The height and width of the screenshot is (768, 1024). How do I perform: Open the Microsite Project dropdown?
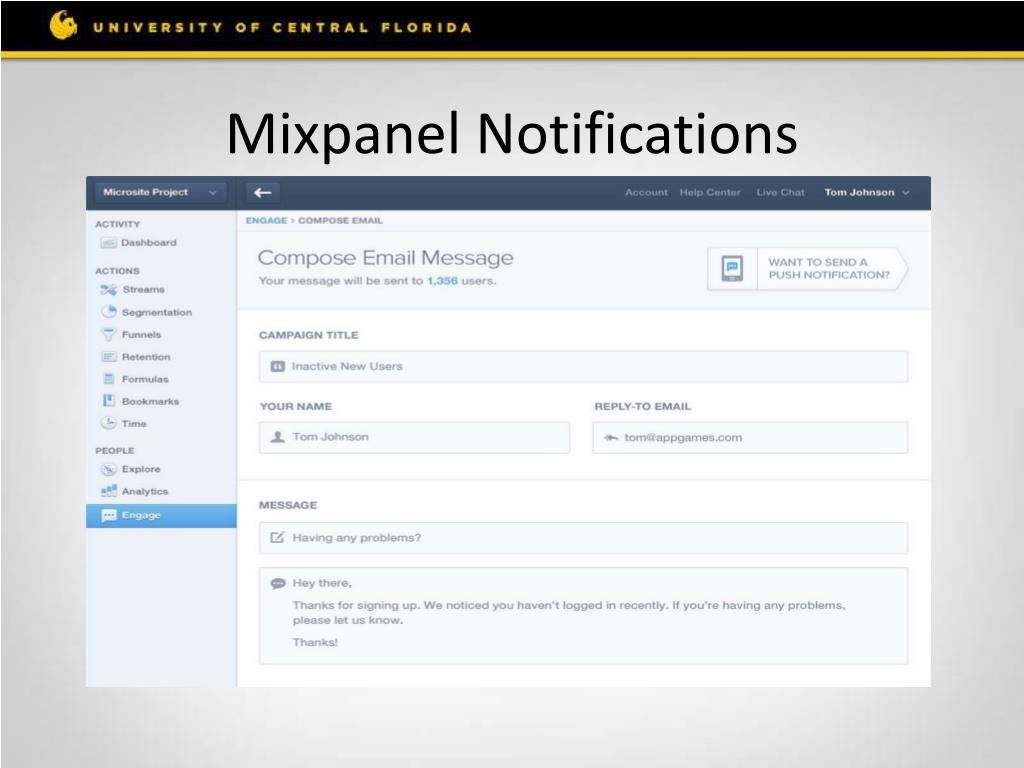[160, 192]
